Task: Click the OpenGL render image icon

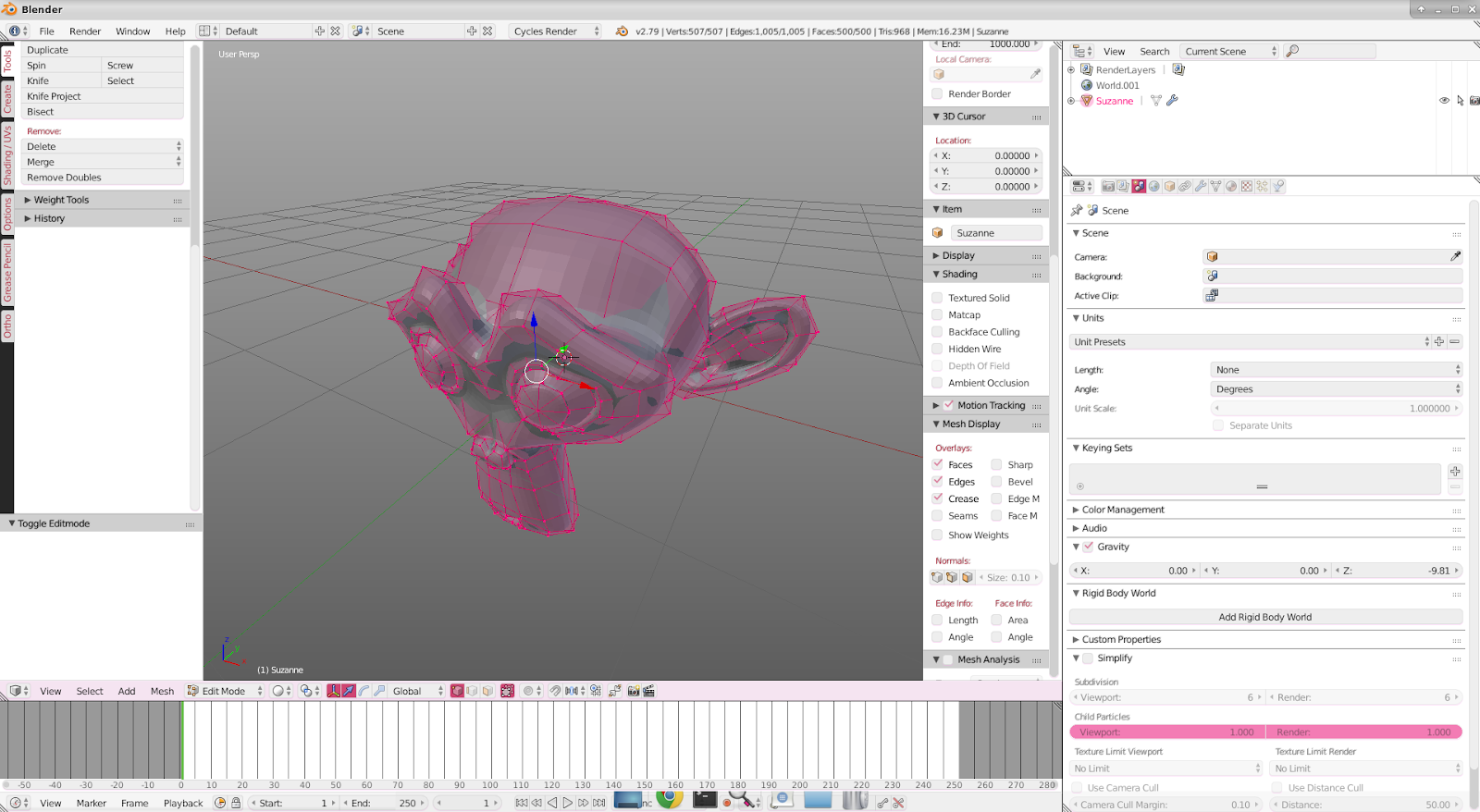Action: pyautogui.click(x=634, y=691)
